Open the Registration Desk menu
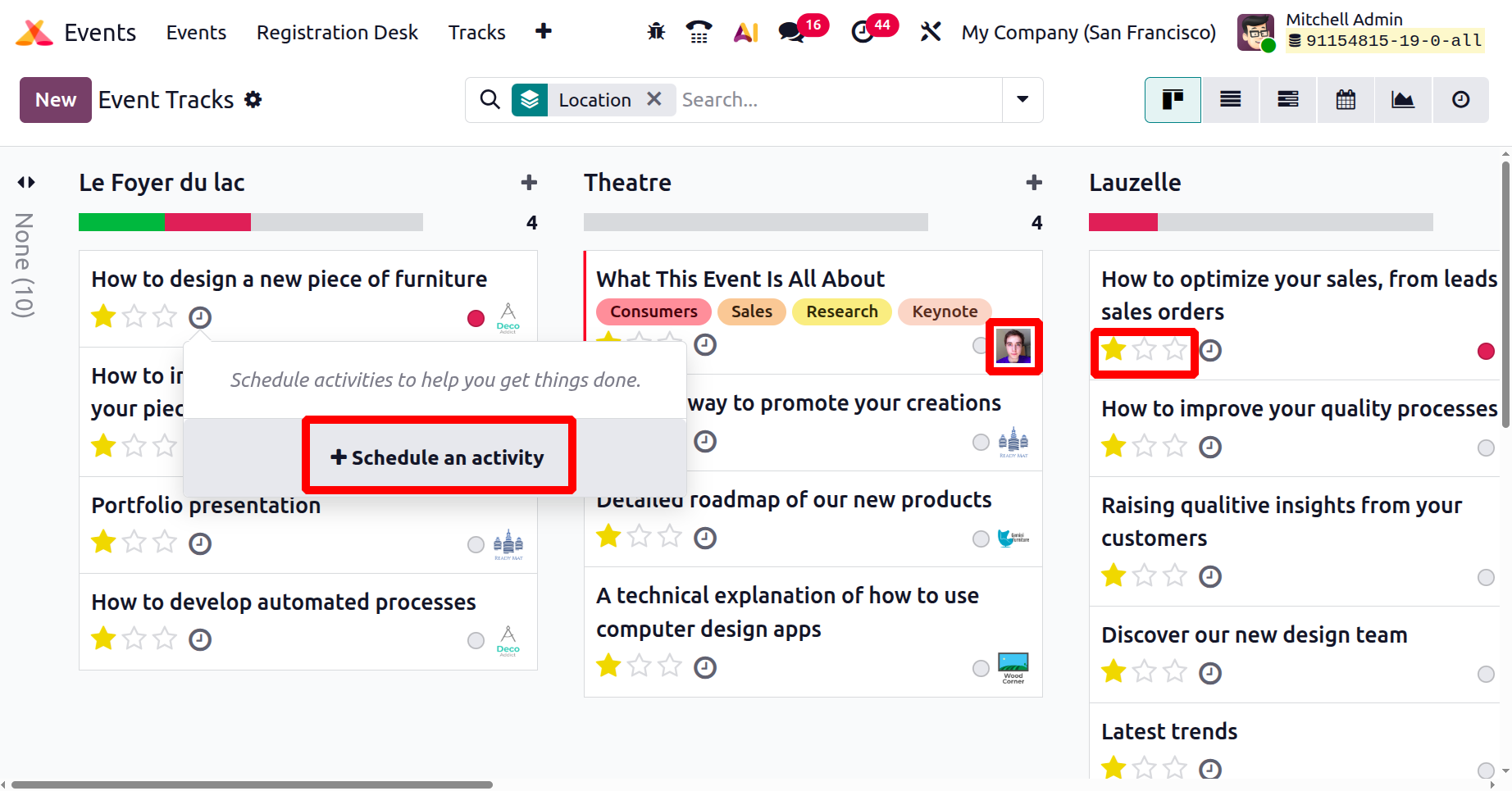The width and height of the screenshot is (1512, 791). click(337, 33)
